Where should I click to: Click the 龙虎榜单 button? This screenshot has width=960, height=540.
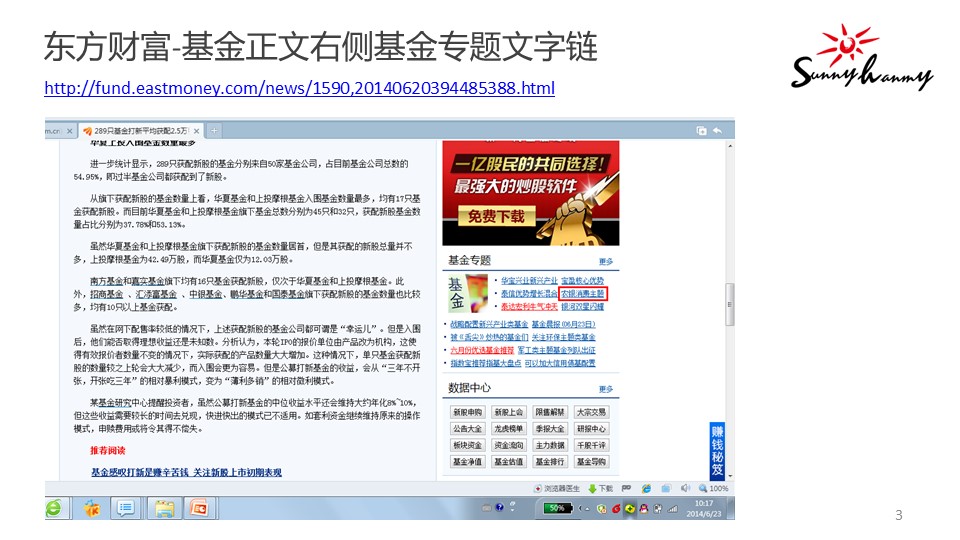coord(509,429)
